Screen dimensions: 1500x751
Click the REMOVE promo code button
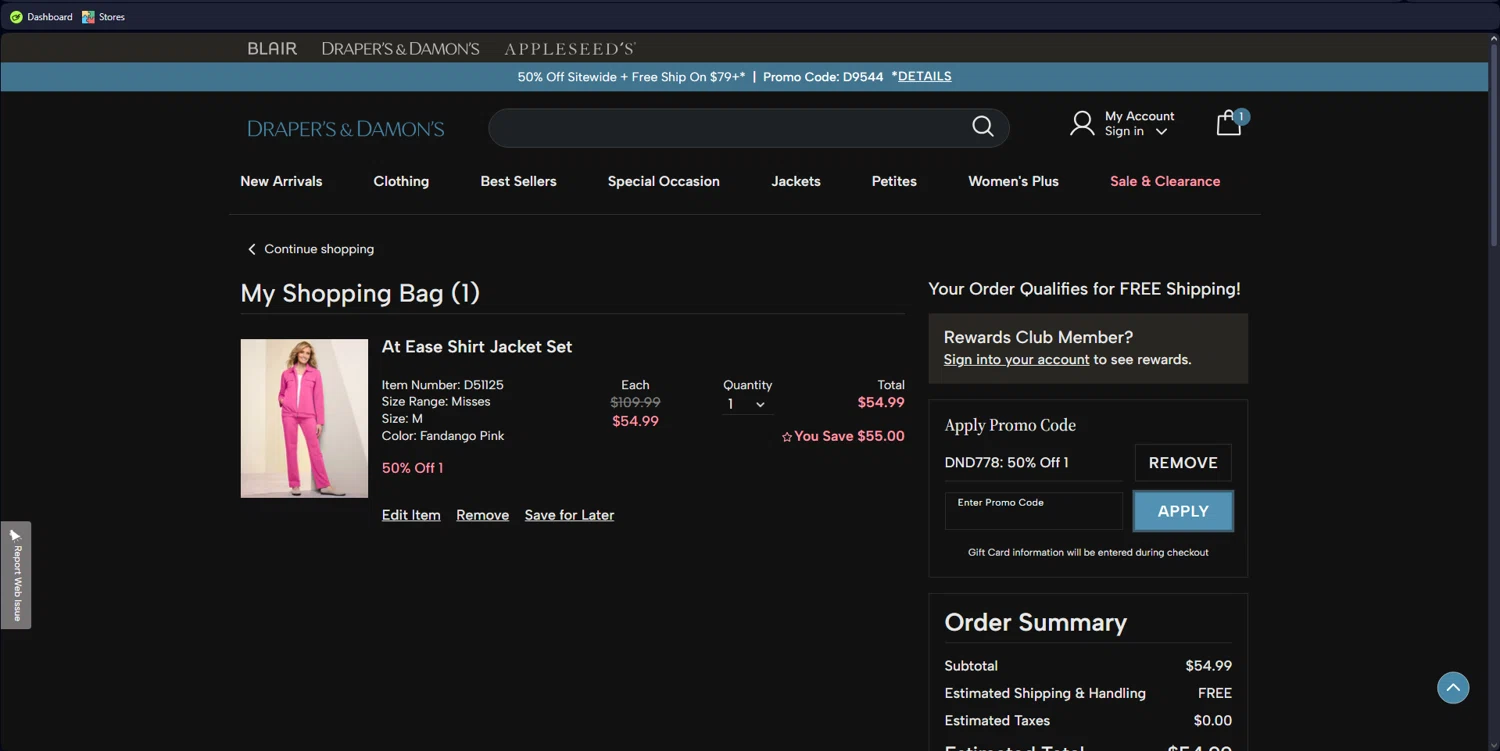[x=1183, y=463]
